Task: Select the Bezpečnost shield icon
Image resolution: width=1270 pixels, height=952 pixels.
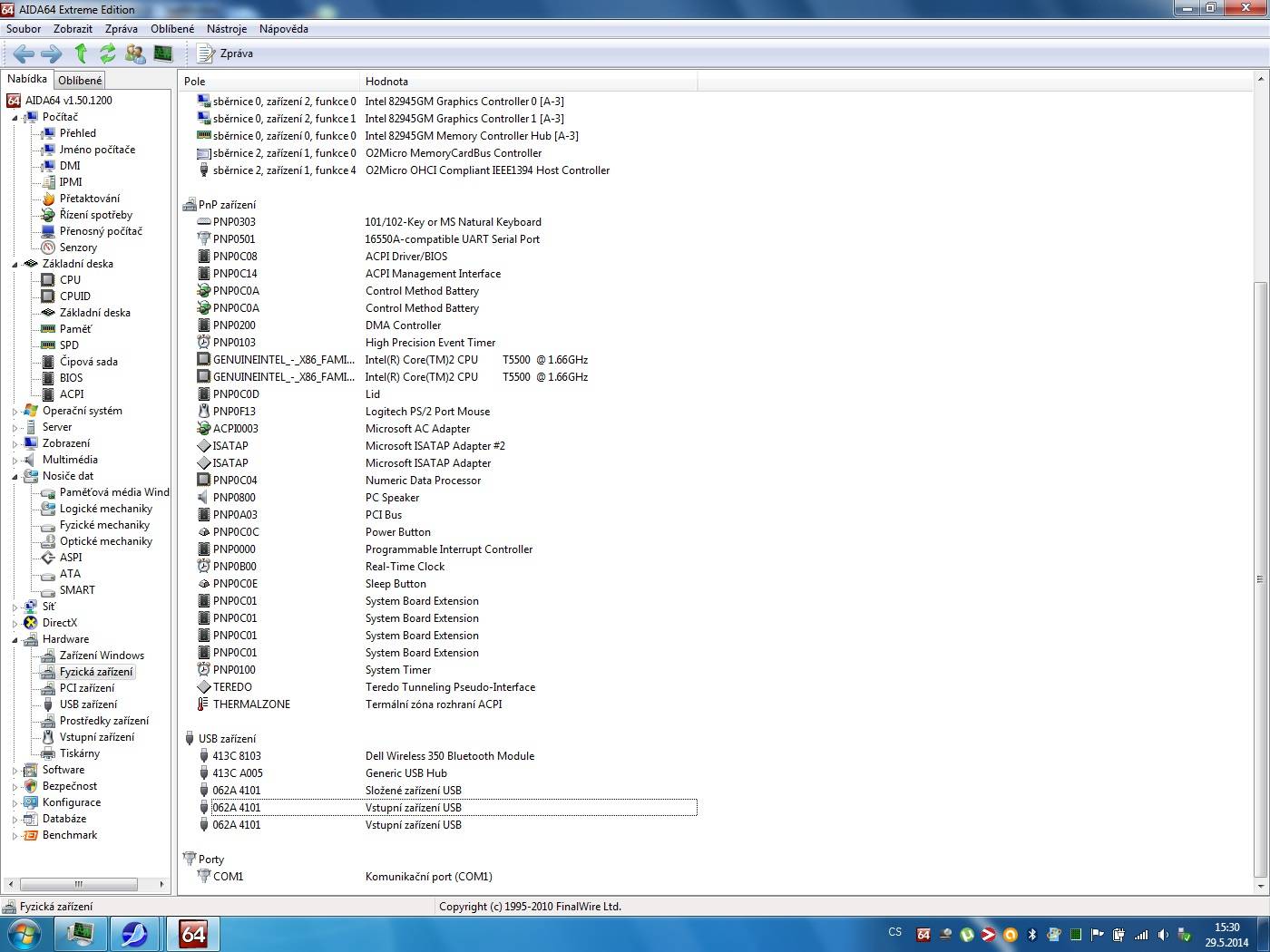Action: pos(31,786)
